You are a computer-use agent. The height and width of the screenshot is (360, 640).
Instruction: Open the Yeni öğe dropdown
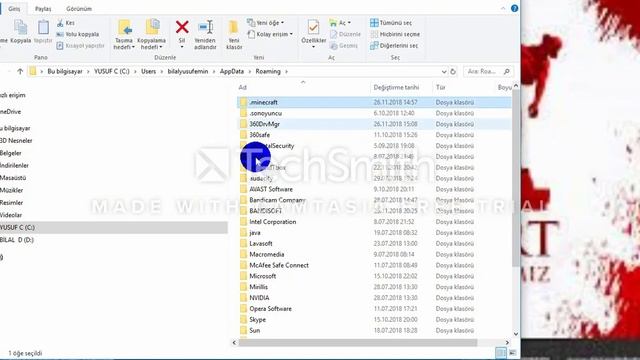tap(265, 23)
